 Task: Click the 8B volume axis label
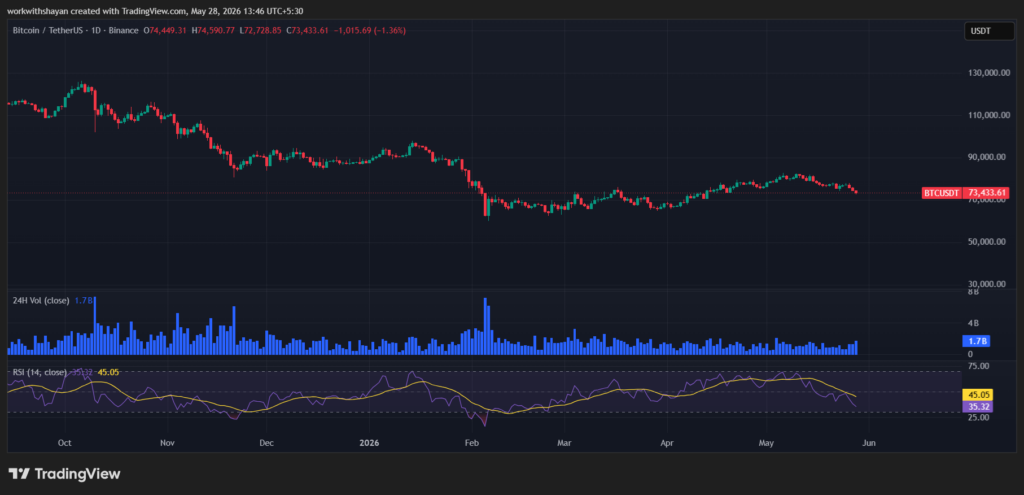coord(973,293)
